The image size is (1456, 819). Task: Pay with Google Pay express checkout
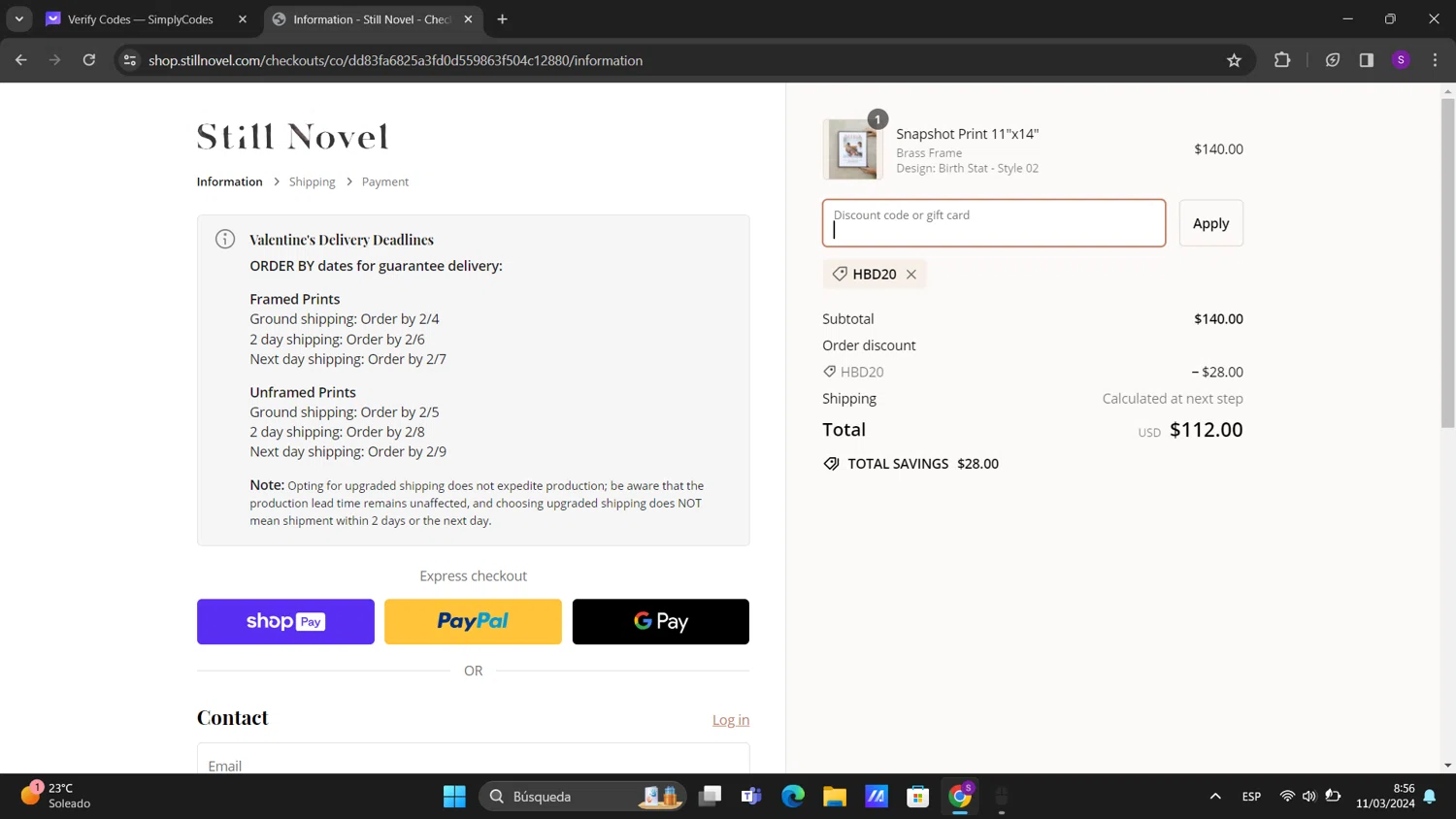click(661, 622)
